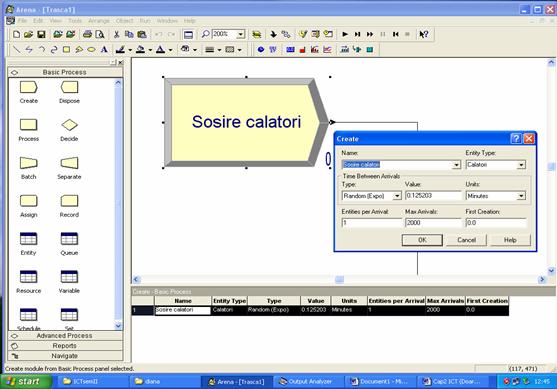This screenshot has width=557, height=389.
Task: Open the Edit menu
Action: pyautogui.click(x=38, y=21)
